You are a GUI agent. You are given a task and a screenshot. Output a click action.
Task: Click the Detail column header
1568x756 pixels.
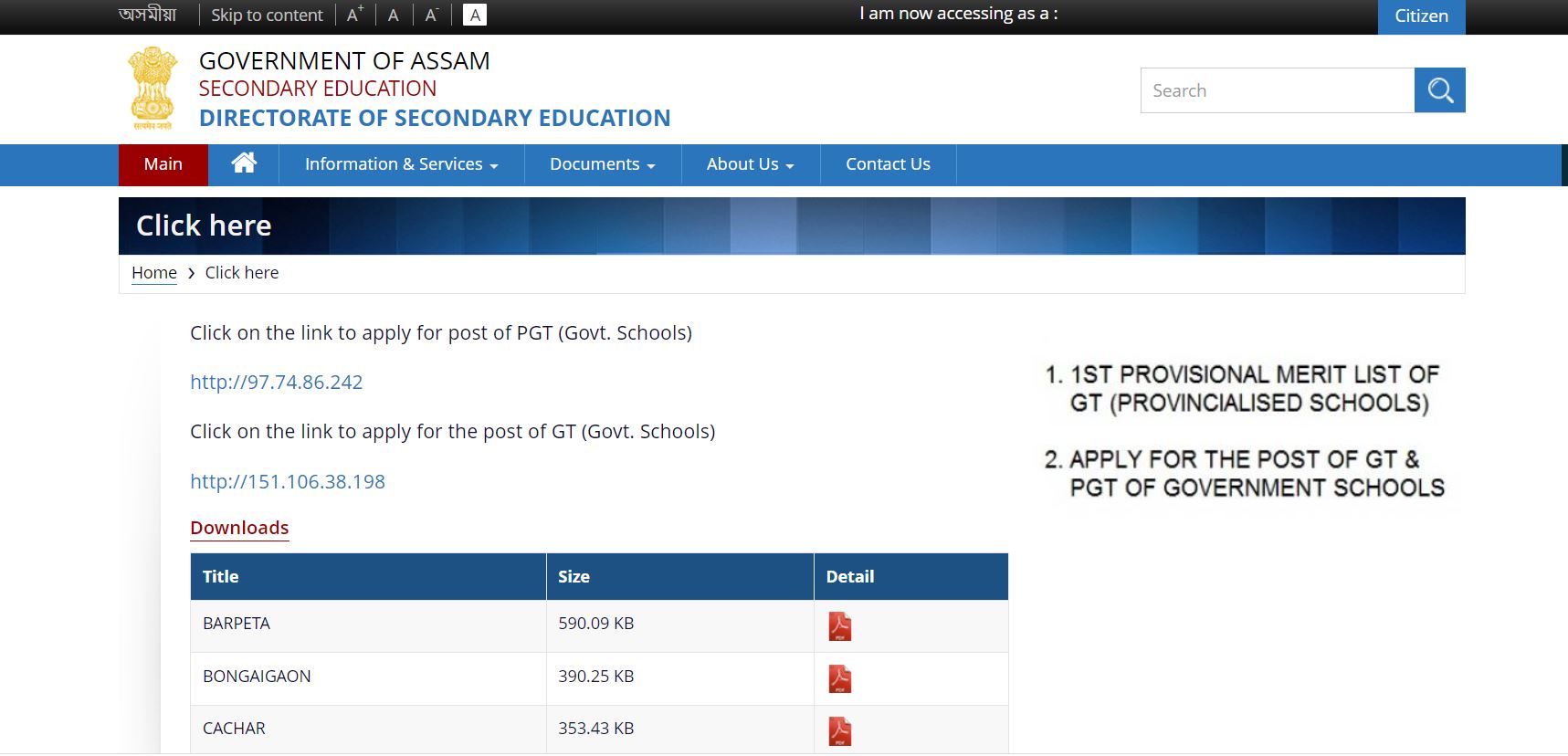point(911,576)
